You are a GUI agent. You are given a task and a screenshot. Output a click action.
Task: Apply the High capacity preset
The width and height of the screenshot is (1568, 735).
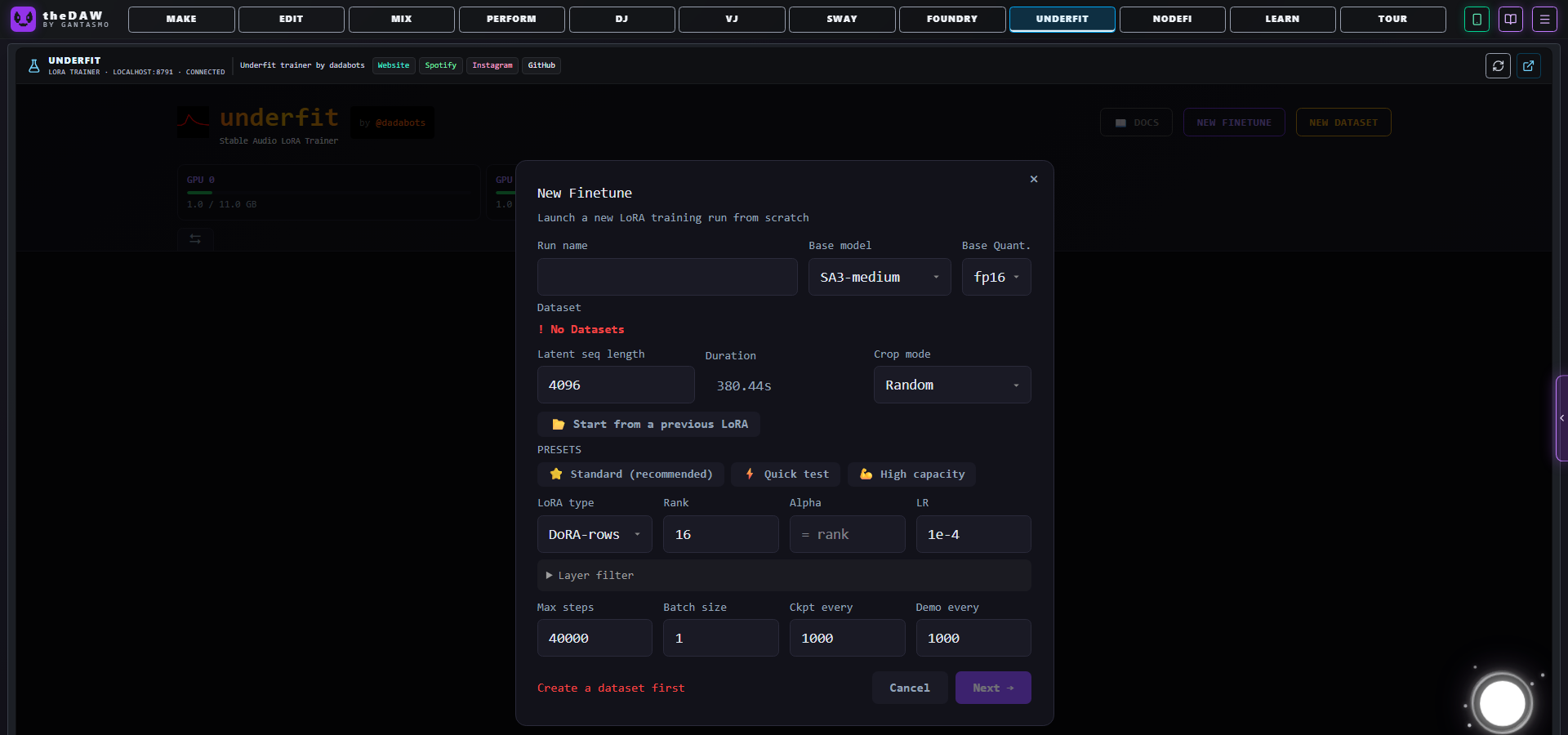(x=911, y=474)
